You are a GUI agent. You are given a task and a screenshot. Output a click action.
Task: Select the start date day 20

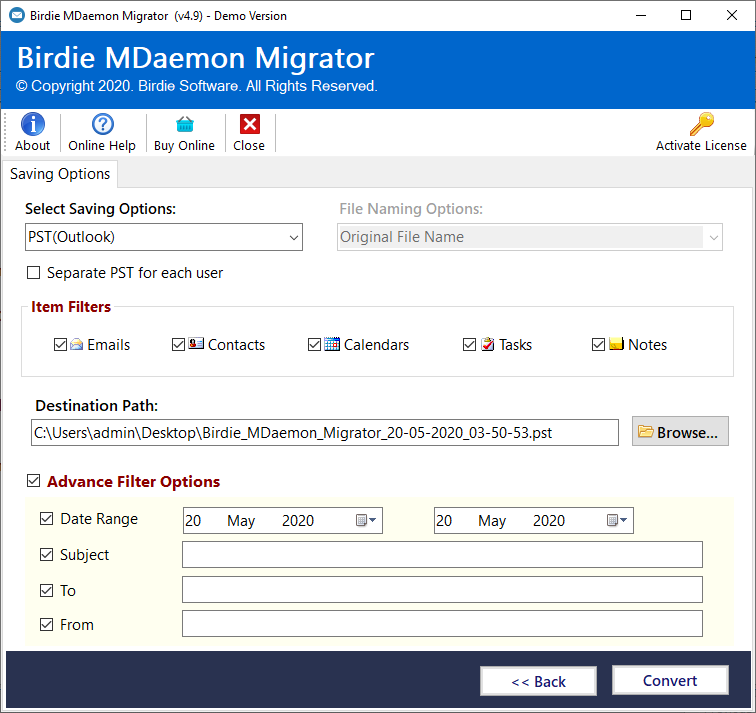pos(193,521)
